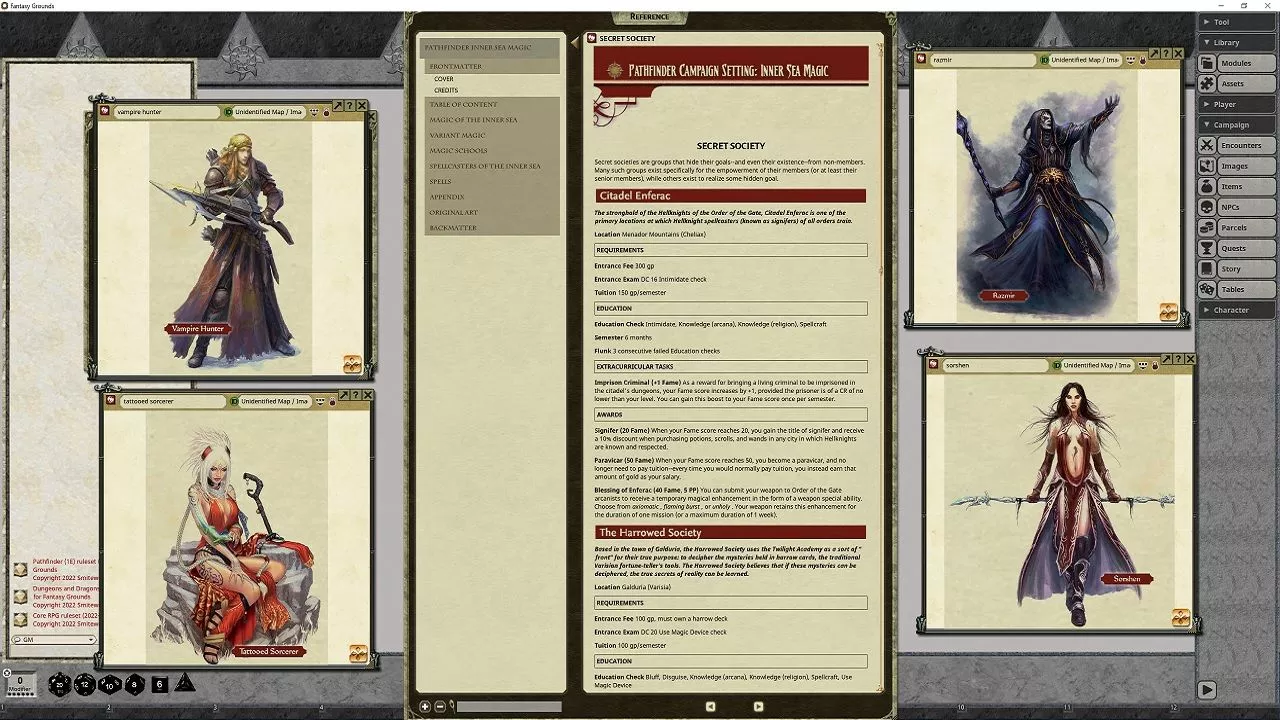Screen dimensions: 1280x720
Task: Pick the d10 die
Action: point(110,684)
